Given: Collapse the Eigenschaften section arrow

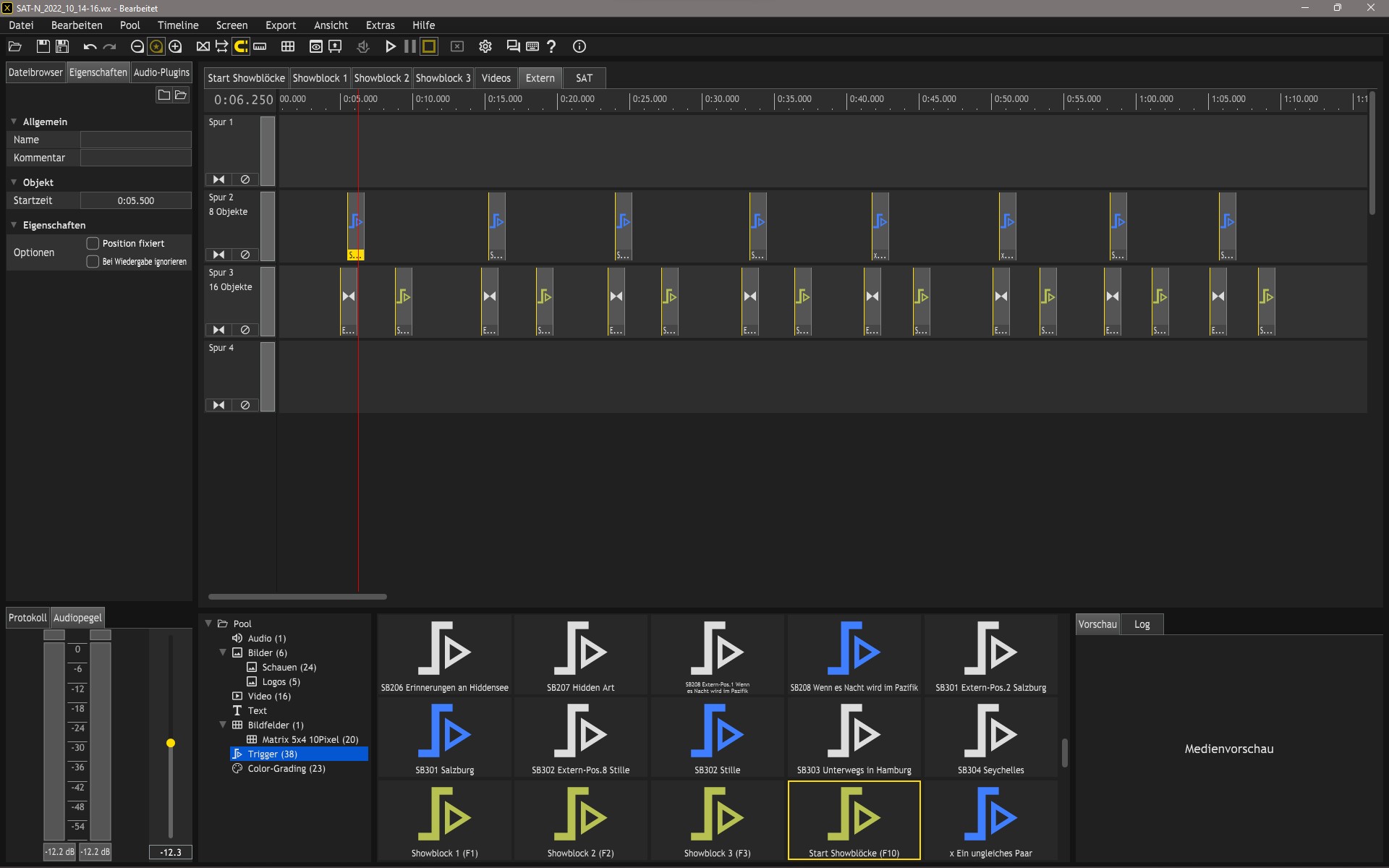Looking at the screenshot, I should tap(14, 225).
